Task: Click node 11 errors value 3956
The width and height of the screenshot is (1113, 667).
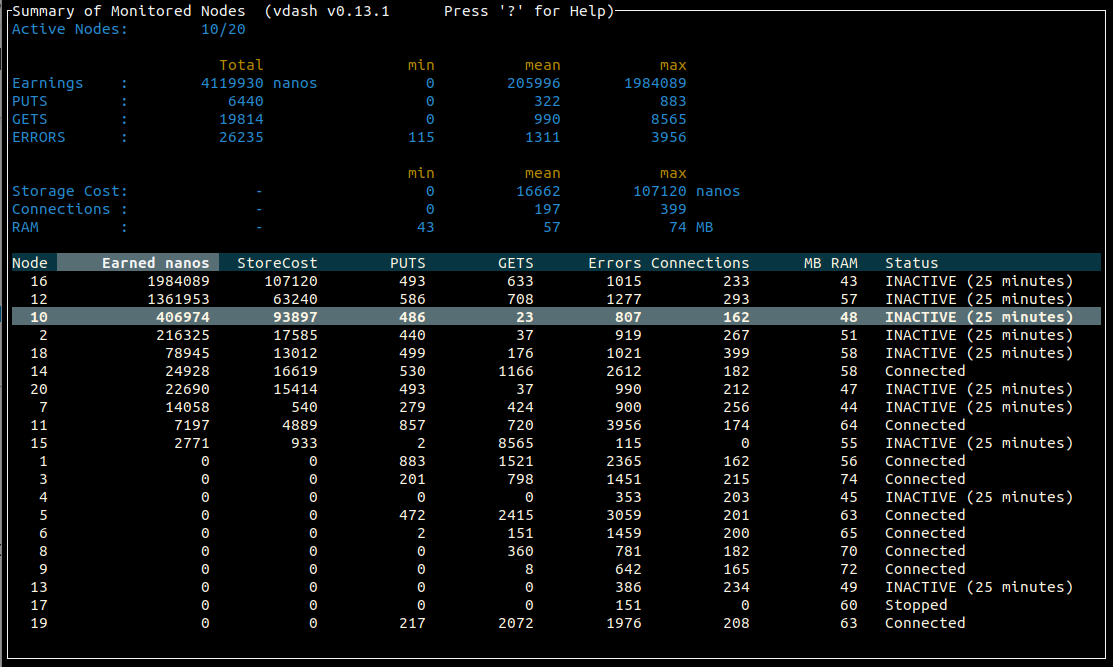Action: 623,425
